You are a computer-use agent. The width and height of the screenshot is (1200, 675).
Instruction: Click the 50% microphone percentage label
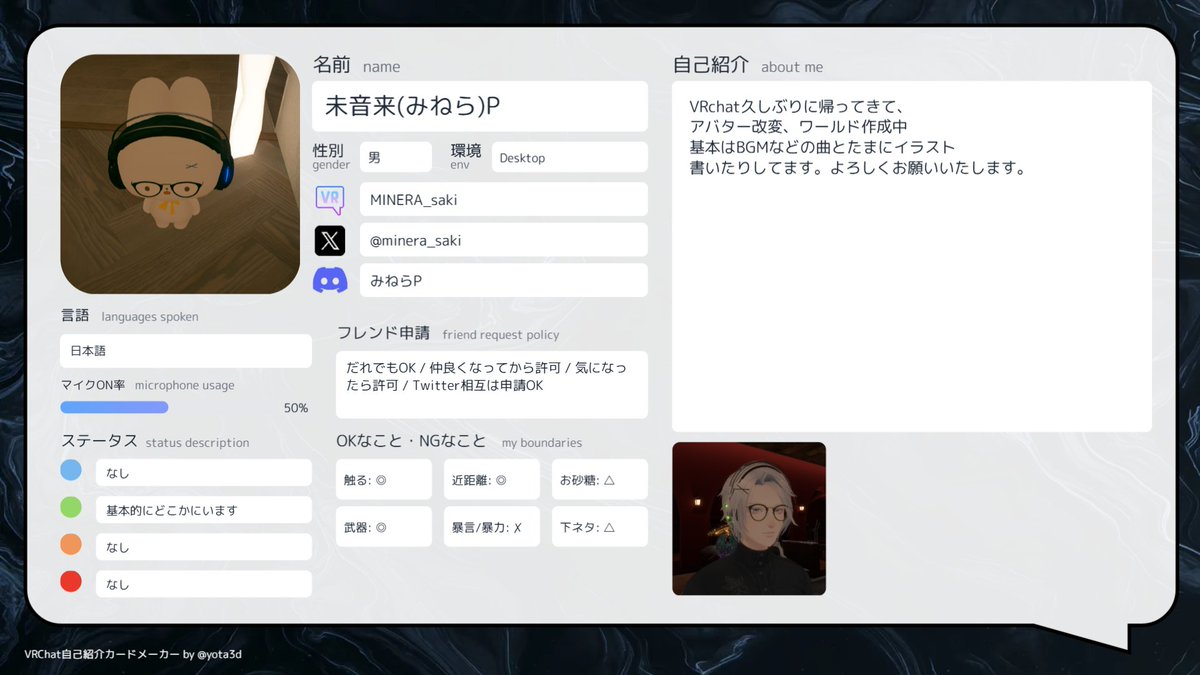296,408
